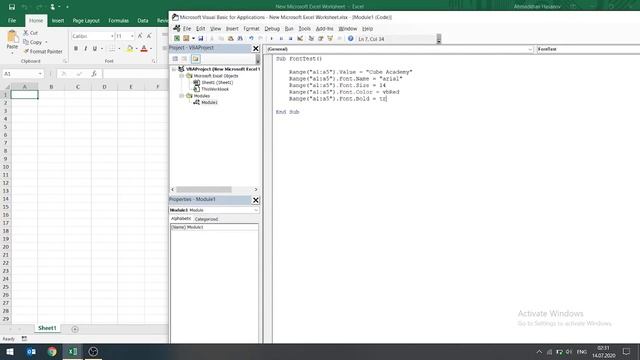Toggle Folders icon in Project panel
The width and height of the screenshot is (640, 360).
196,59
